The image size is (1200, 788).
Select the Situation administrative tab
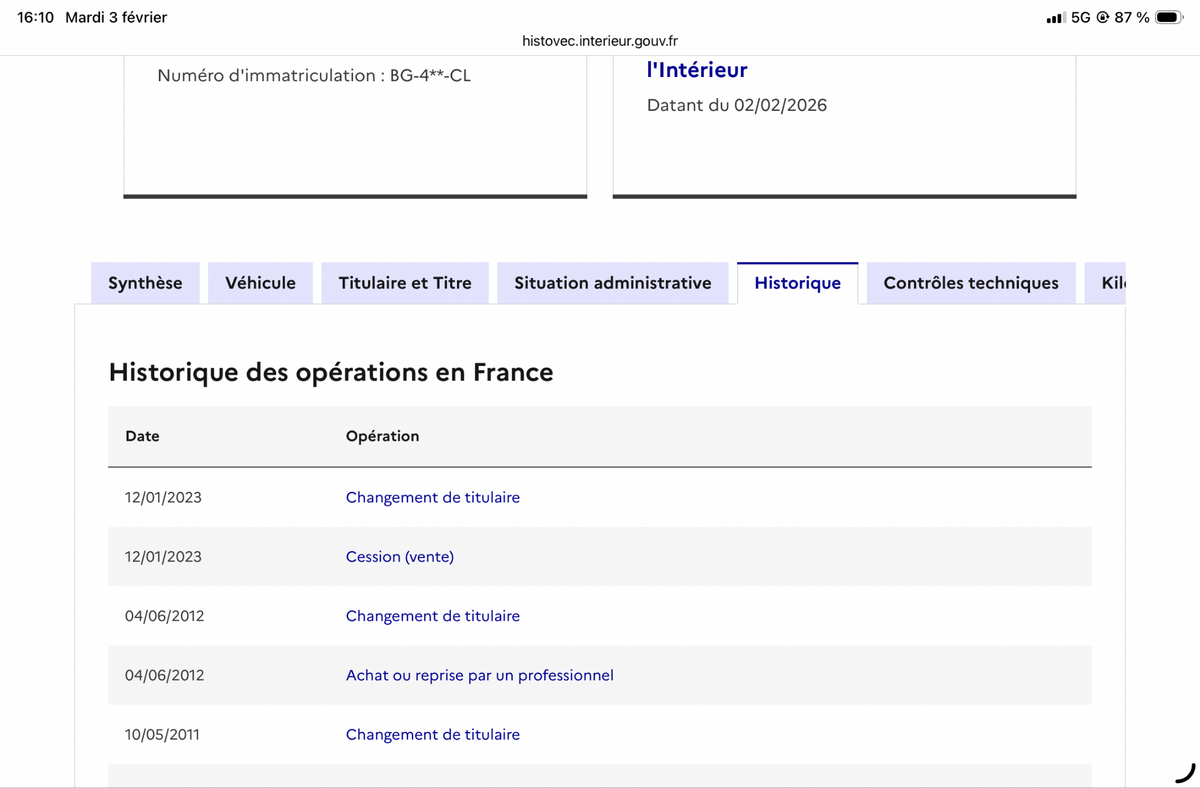coord(613,283)
